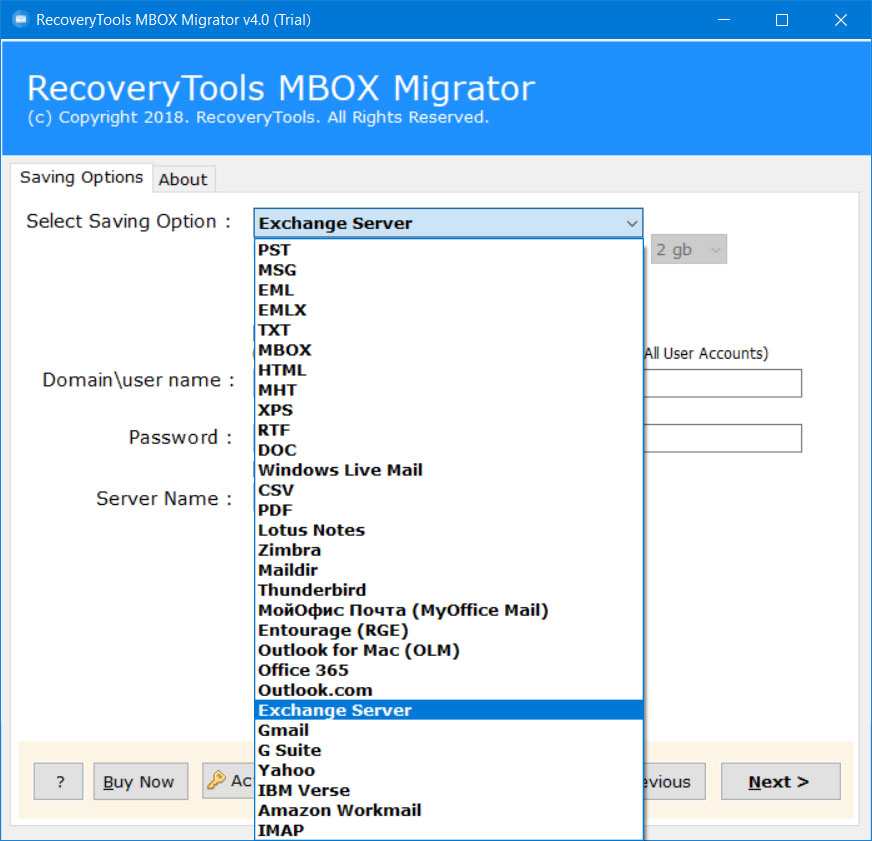Image resolution: width=872 pixels, height=841 pixels.
Task: Open the Saving Options tab
Action: [81, 177]
